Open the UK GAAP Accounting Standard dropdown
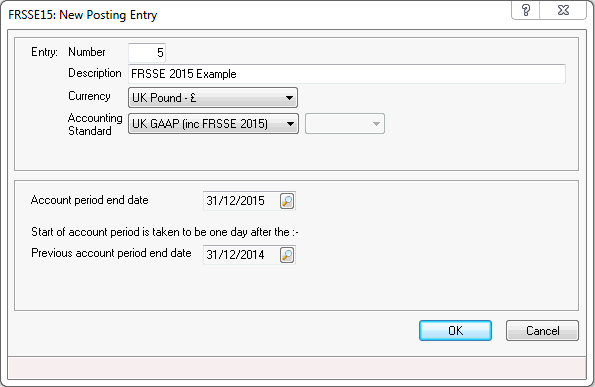 pyautogui.click(x=213, y=124)
